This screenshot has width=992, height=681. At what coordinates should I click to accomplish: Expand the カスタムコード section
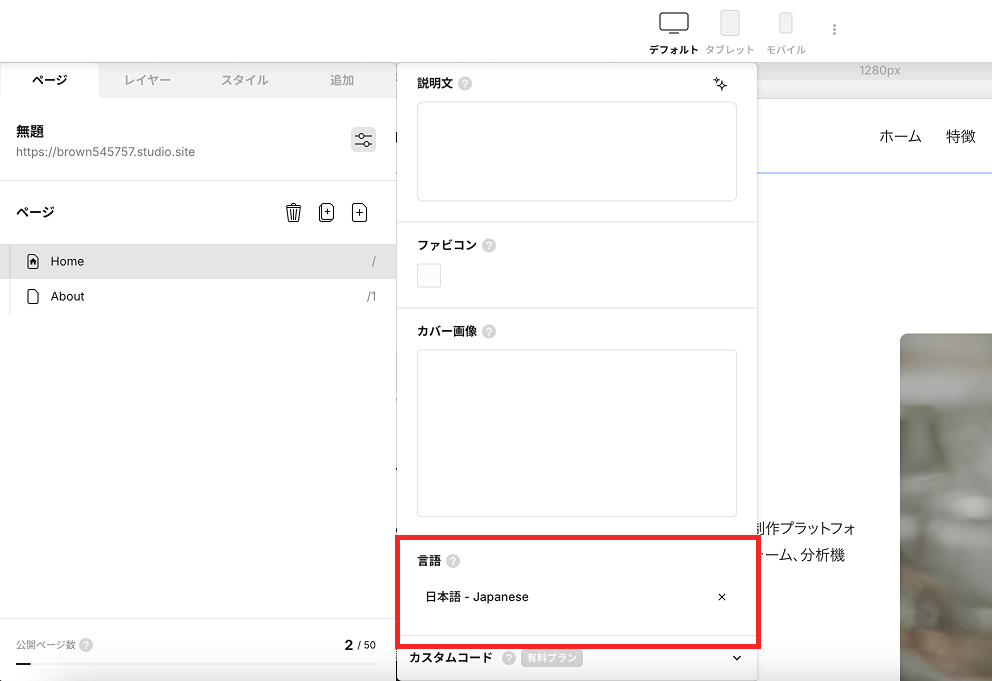(x=736, y=658)
